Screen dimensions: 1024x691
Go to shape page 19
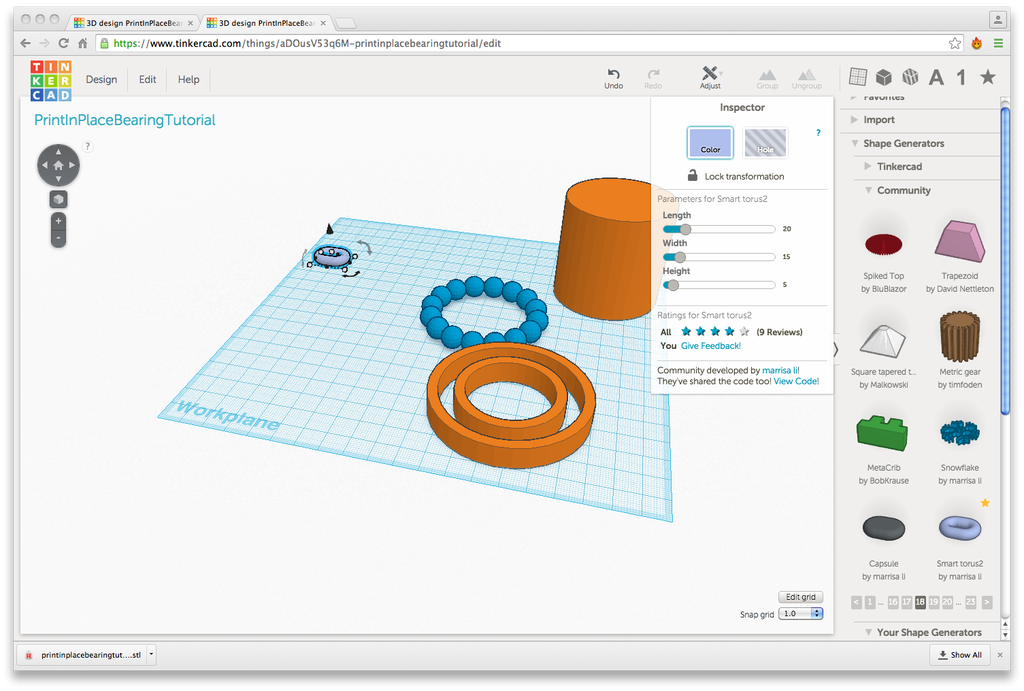[x=934, y=602]
